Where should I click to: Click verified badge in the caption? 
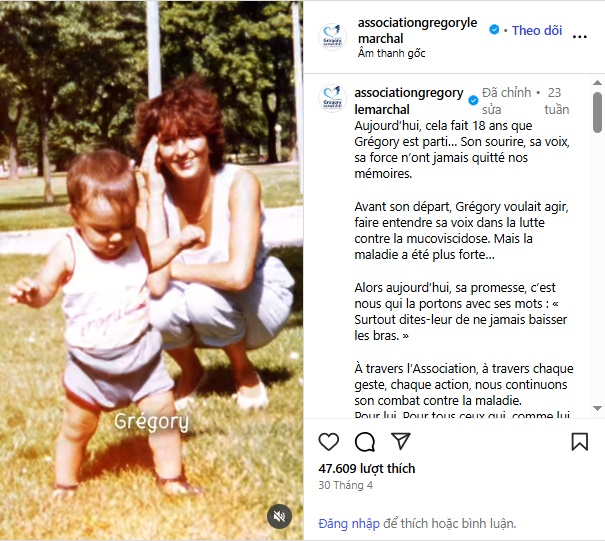[x=473, y=101]
